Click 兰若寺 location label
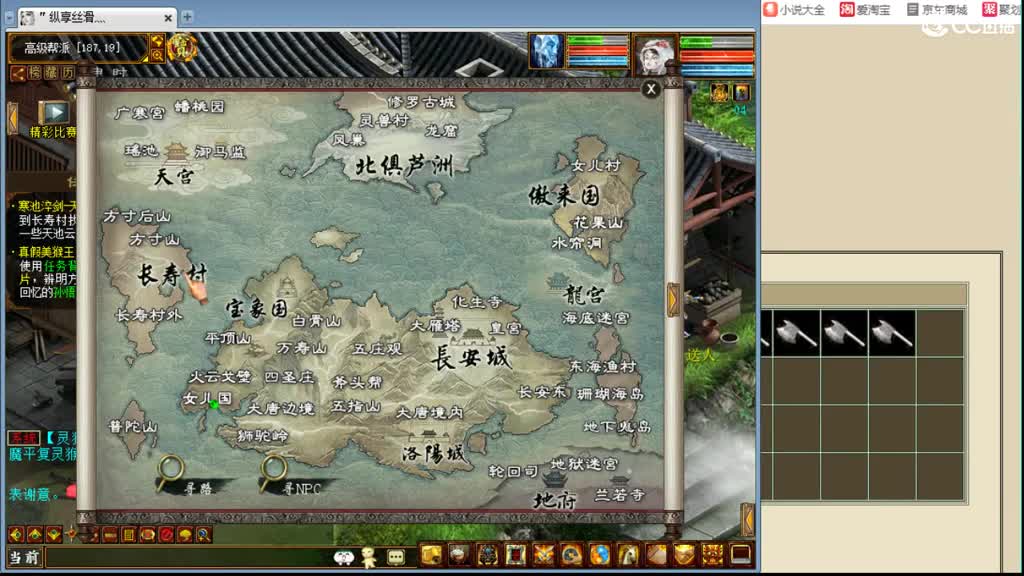Screen dimensions: 1024x576 620,494
